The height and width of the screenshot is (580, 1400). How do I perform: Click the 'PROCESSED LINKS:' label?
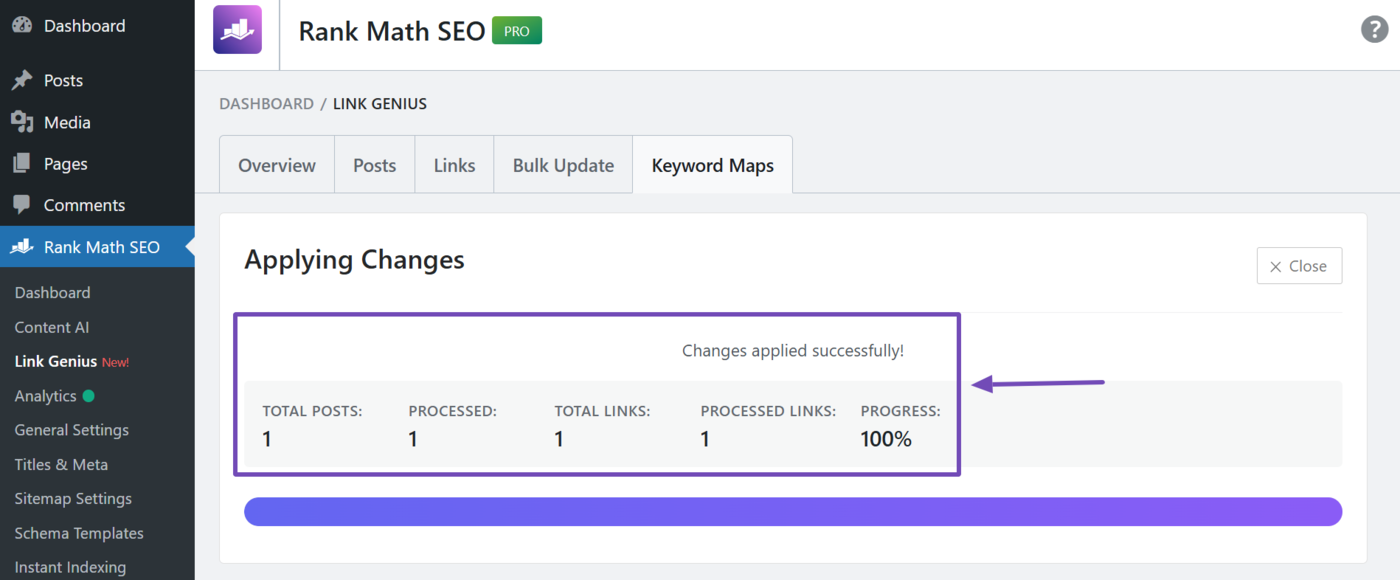(768, 411)
